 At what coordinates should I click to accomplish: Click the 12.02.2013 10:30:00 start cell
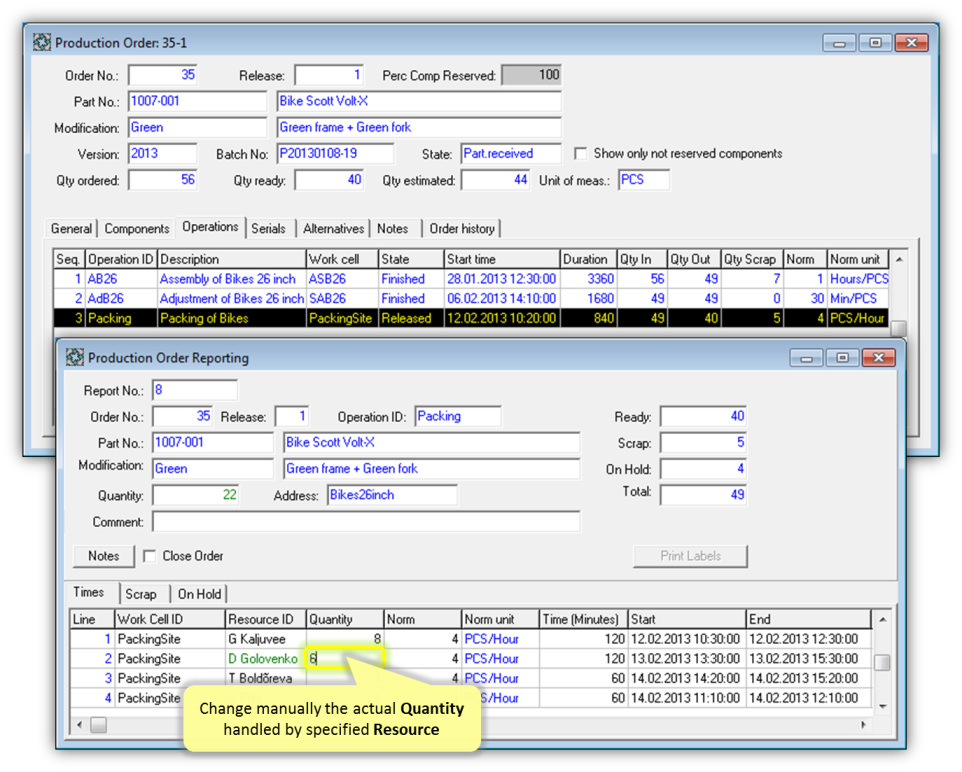(x=687, y=639)
